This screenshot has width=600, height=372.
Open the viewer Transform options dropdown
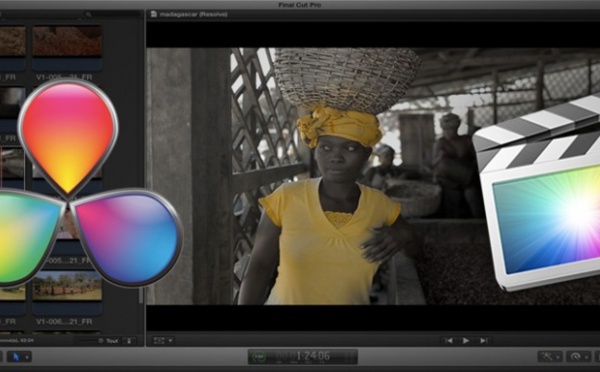tap(163, 340)
